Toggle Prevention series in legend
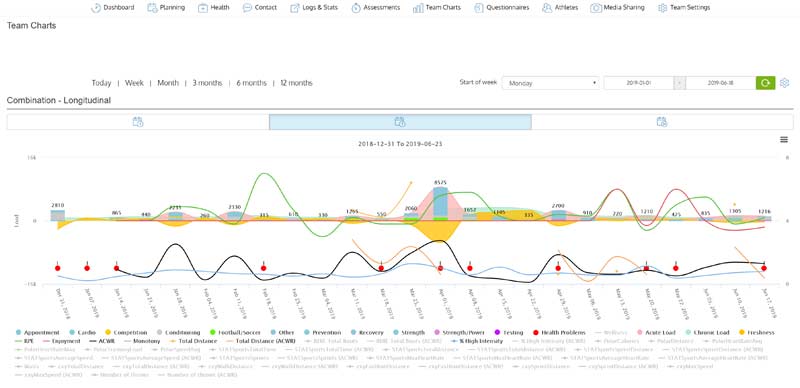 pyautogui.click(x=322, y=332)
